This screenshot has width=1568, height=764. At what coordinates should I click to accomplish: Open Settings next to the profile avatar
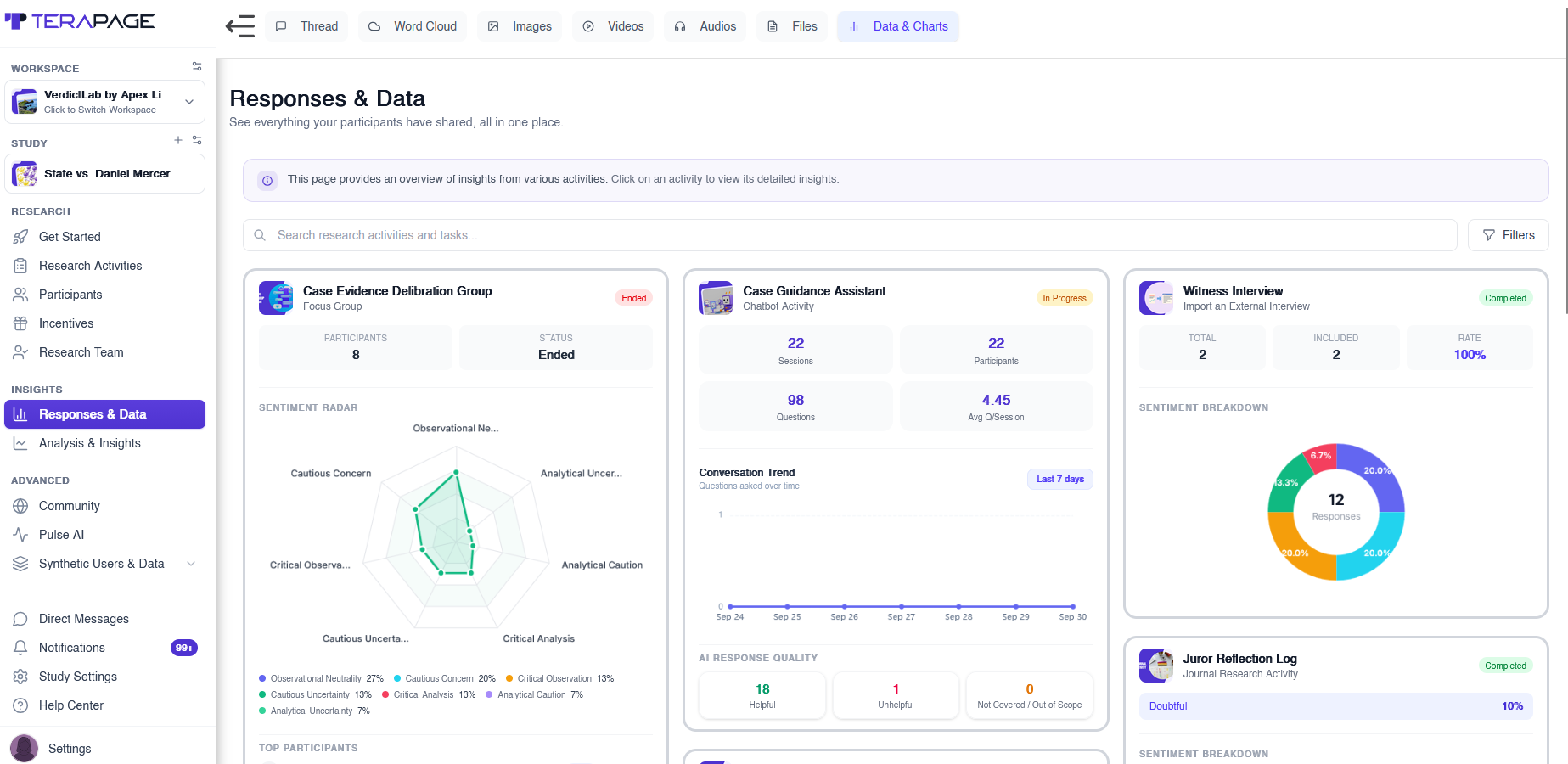click(x=70, y=749)
